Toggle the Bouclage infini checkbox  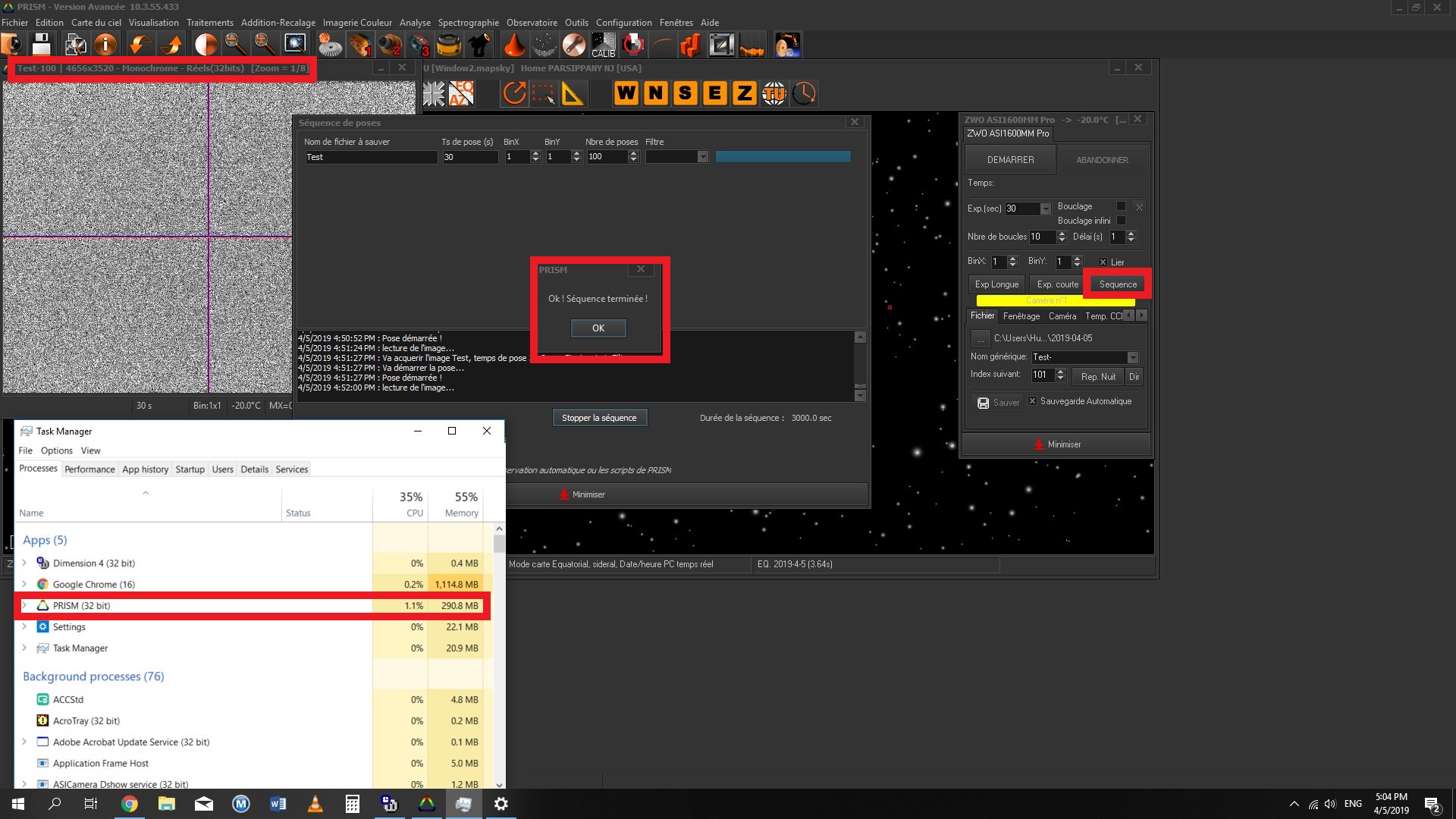(1121, 221)
